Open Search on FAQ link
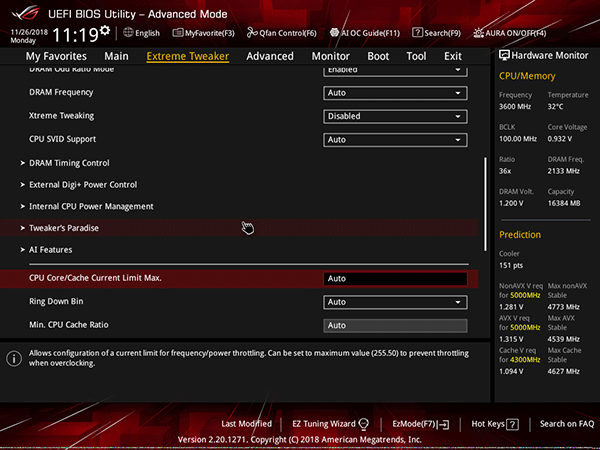600x450 pixels. click(x=567, y=424)
